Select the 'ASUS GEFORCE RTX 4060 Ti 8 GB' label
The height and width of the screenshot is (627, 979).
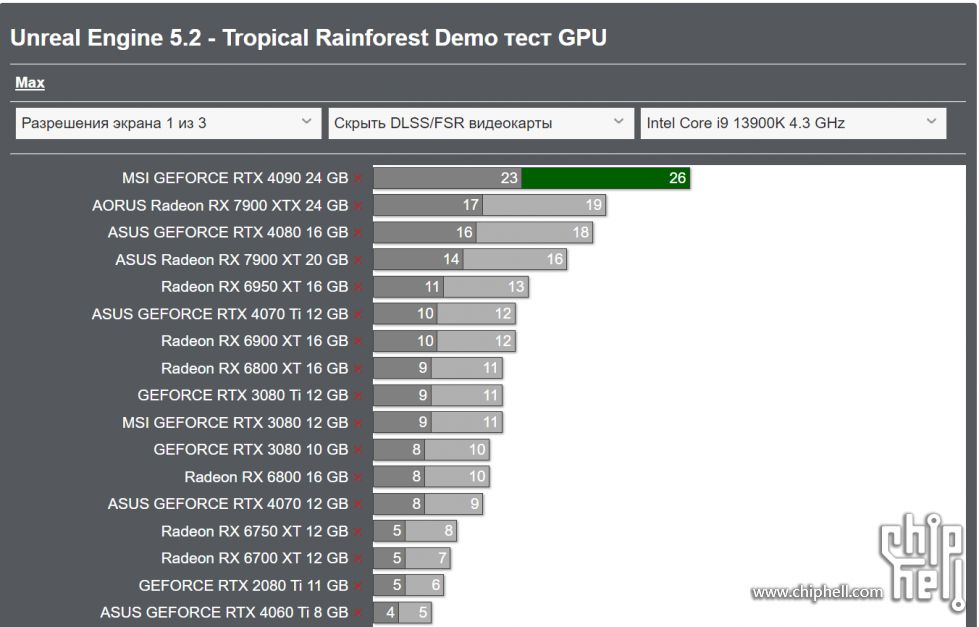(x=224, y=613)
